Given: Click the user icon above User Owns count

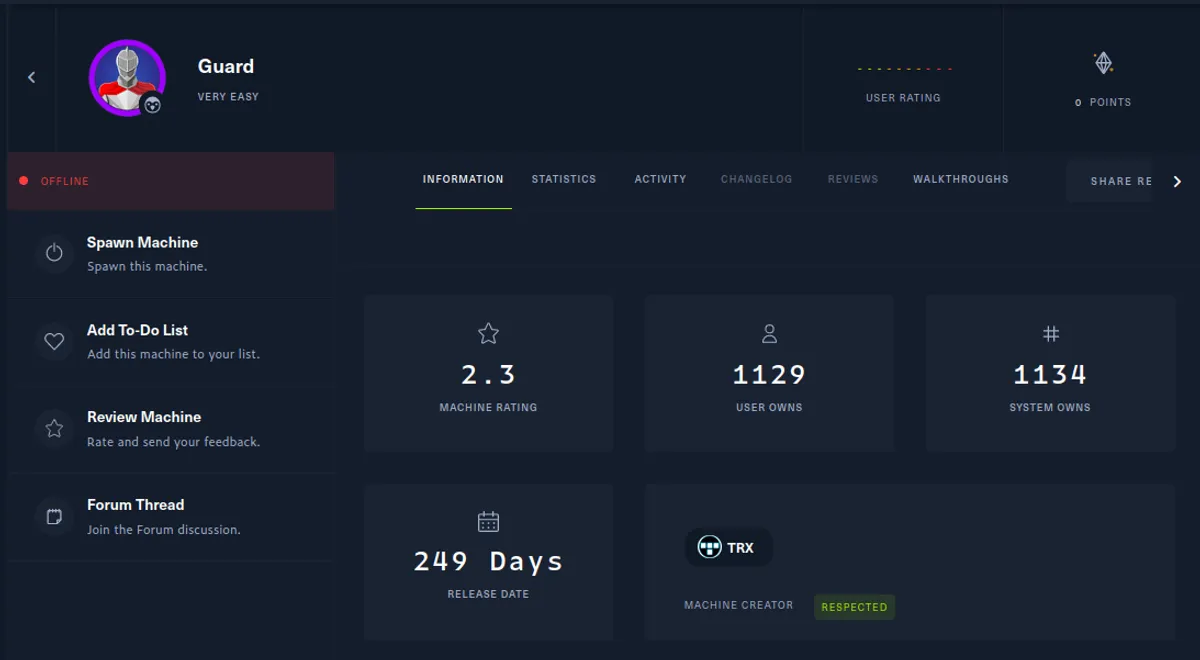Looking at the screenshot, I should 769,333.
